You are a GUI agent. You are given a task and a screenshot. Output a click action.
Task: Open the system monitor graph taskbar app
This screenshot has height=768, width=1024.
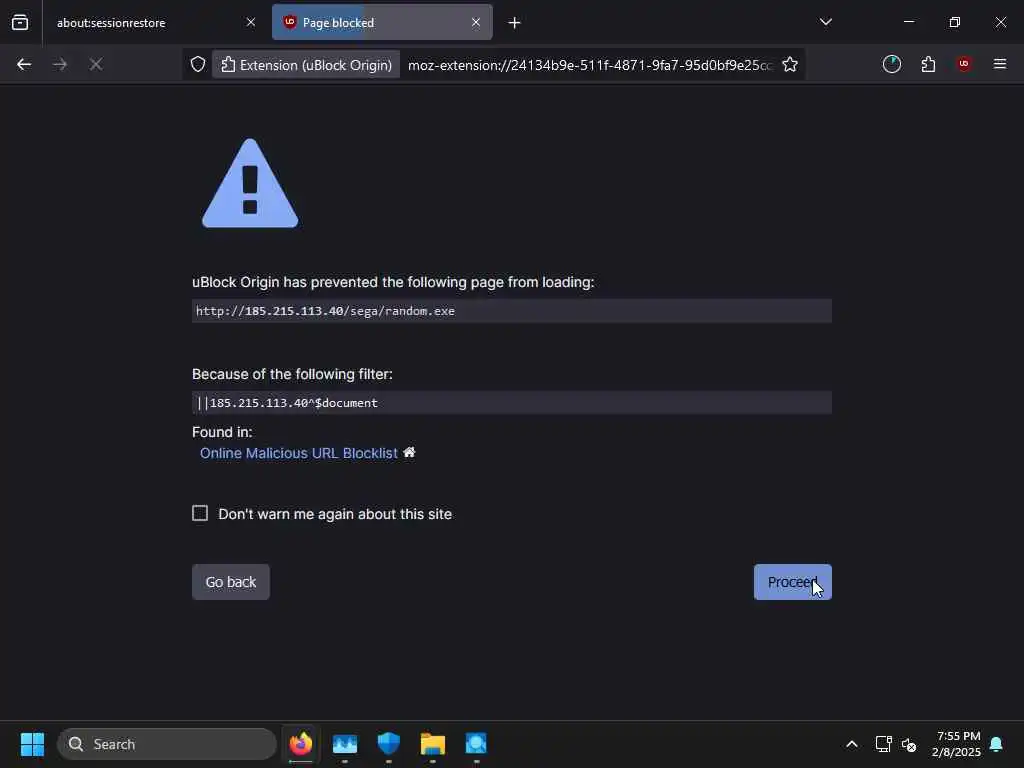click(345, 744)
